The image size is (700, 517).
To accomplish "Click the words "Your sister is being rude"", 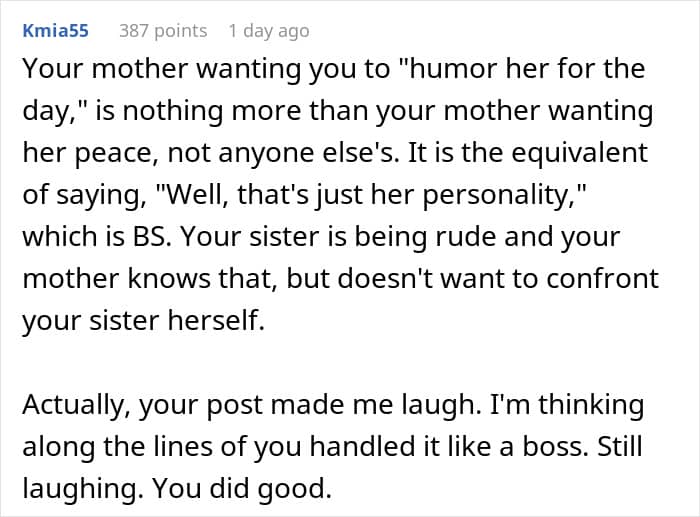I will [341, 236].
